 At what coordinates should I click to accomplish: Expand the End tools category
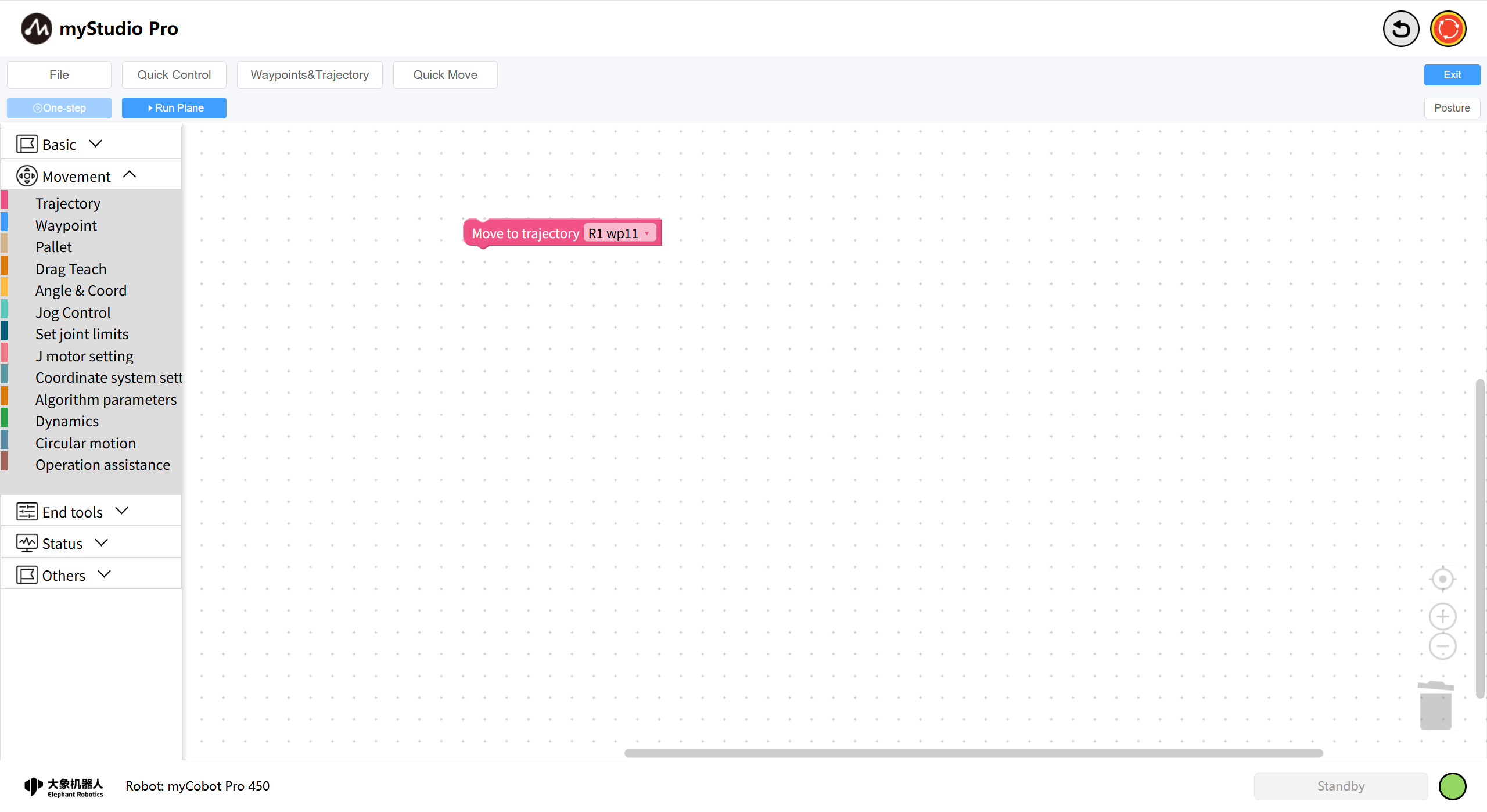coord(121,512)
